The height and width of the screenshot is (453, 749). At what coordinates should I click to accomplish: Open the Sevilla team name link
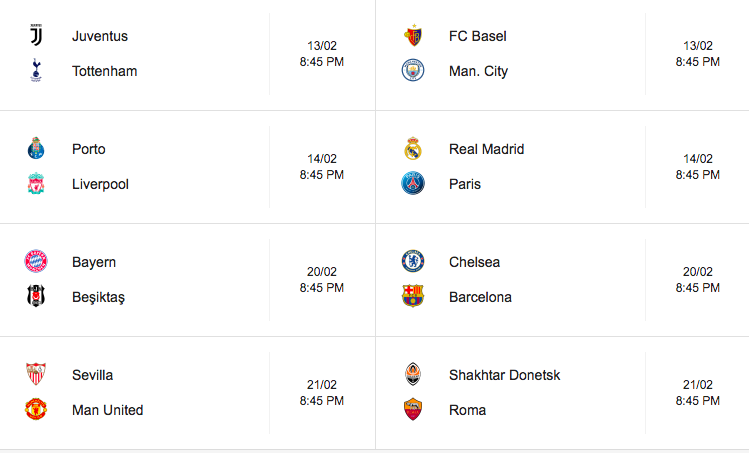[93, 375]
